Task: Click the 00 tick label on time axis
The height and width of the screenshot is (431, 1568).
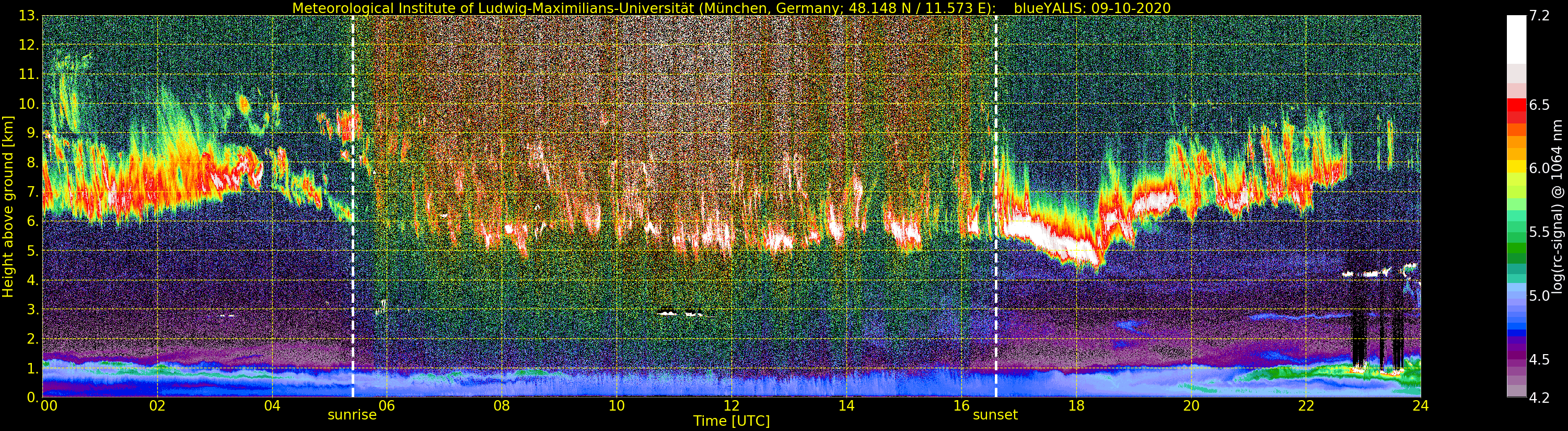Action: coord(49,406)
